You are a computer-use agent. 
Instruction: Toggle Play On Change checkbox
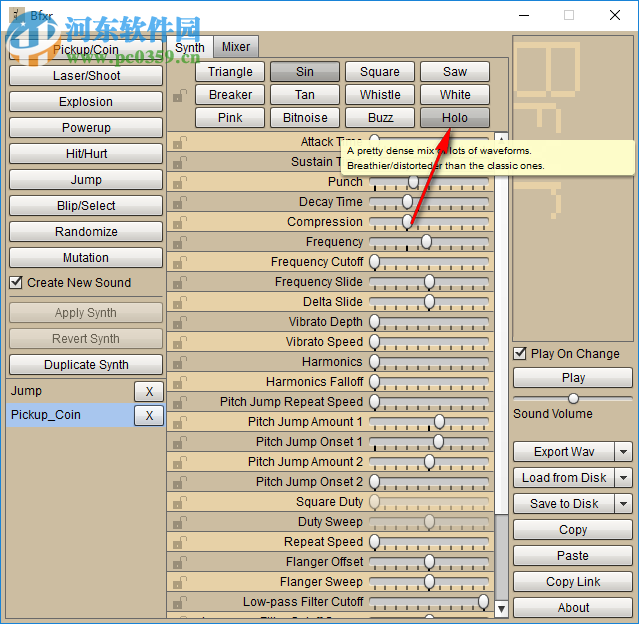(x=520, y=353)
